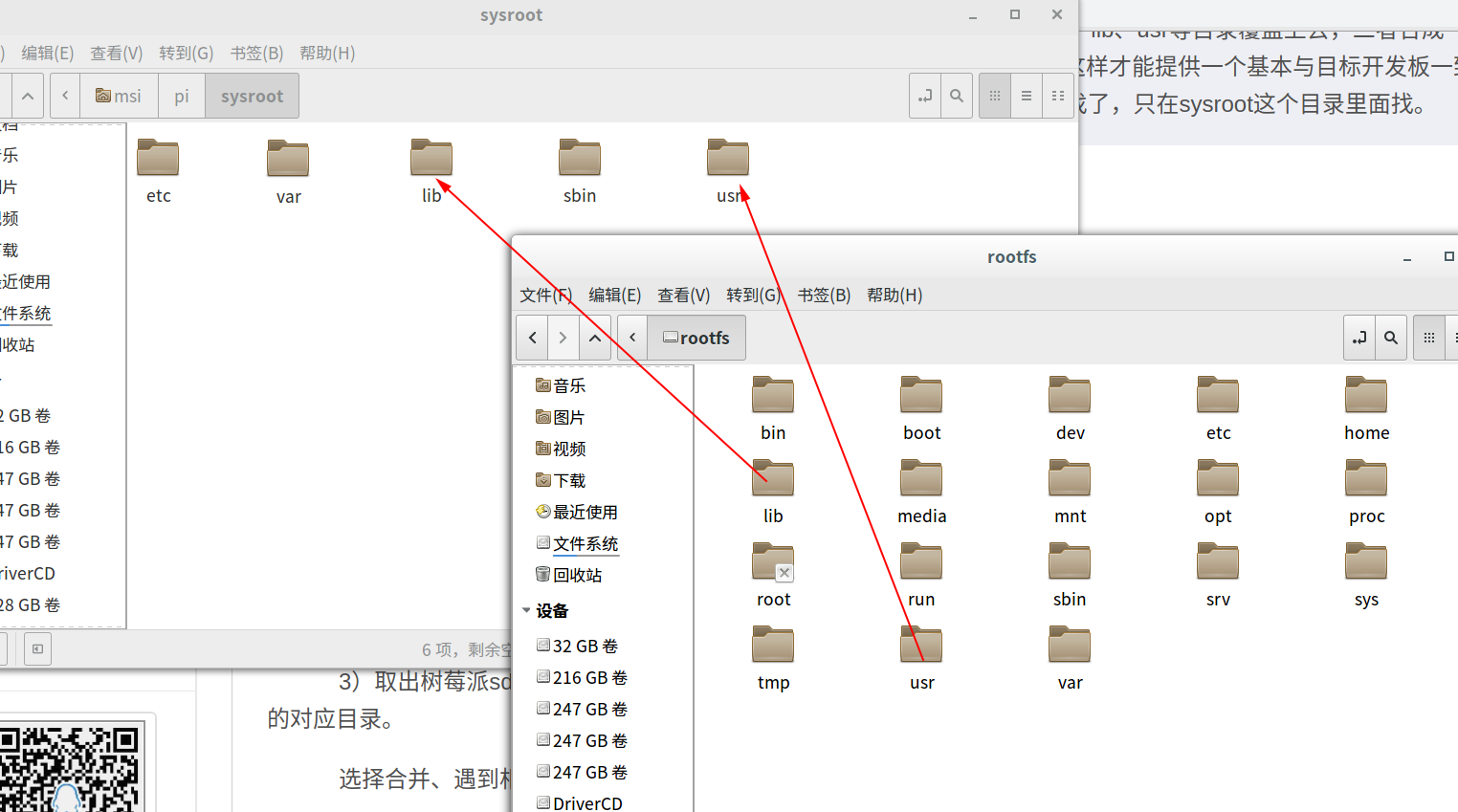Toggle location entry icon in rootfs toolbar
1458x812 pixels.
click(x=1359, y=338)
